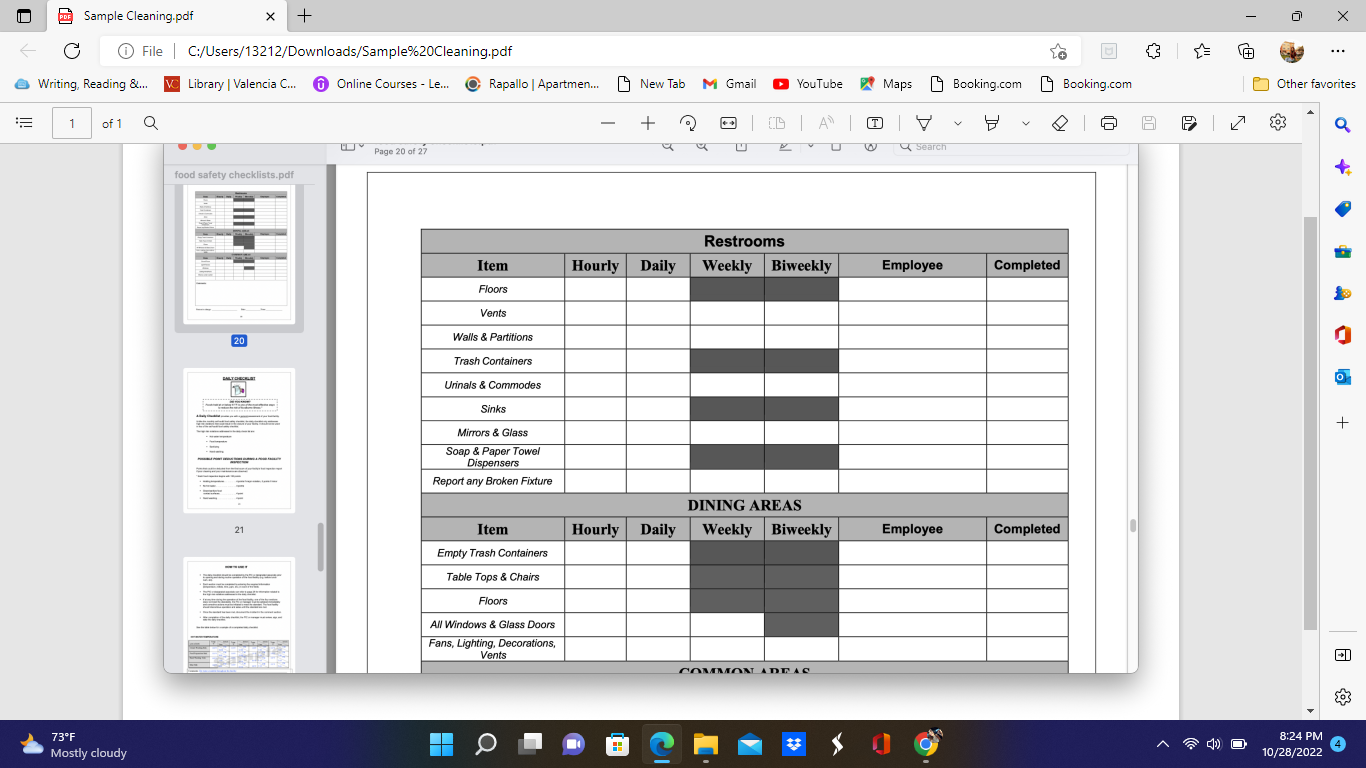Open the table of contents panel
The height and width of the screenshot is (768, 1366).
click(25, 123)
